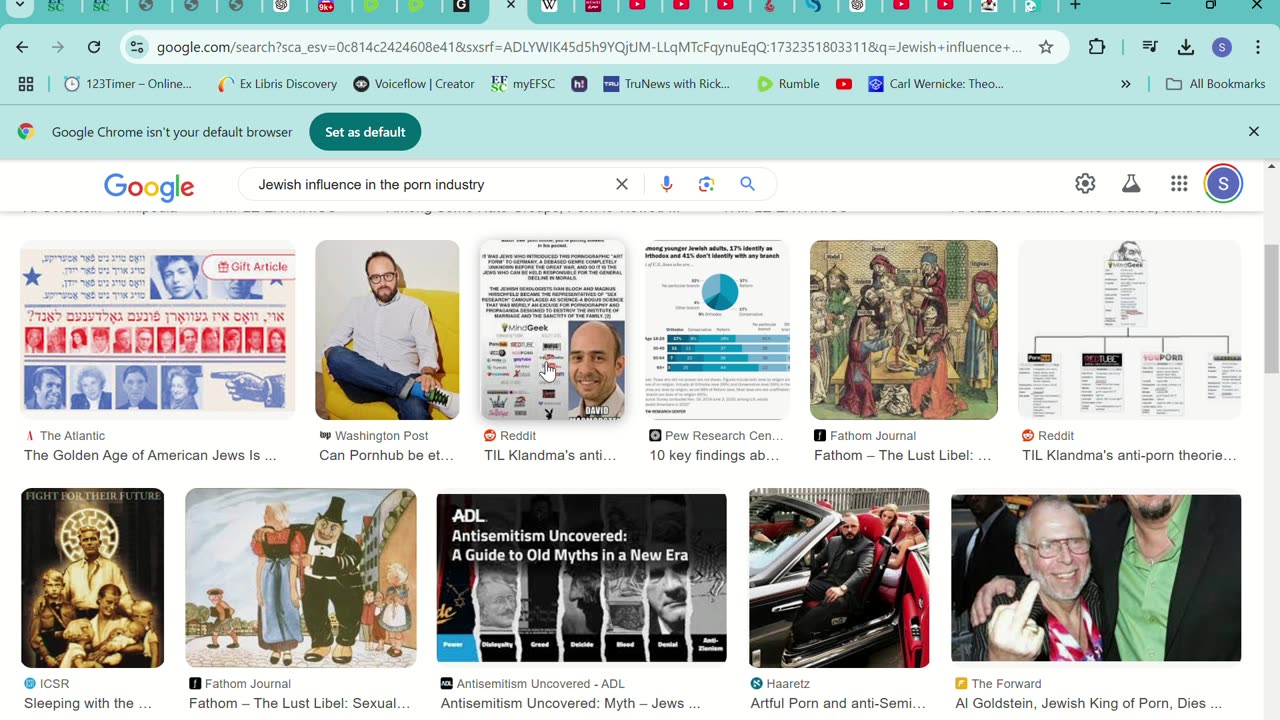Open 'Can Pornhub be et...' result title
This screenshot has height=720, width=1280.
pos(386,455)
